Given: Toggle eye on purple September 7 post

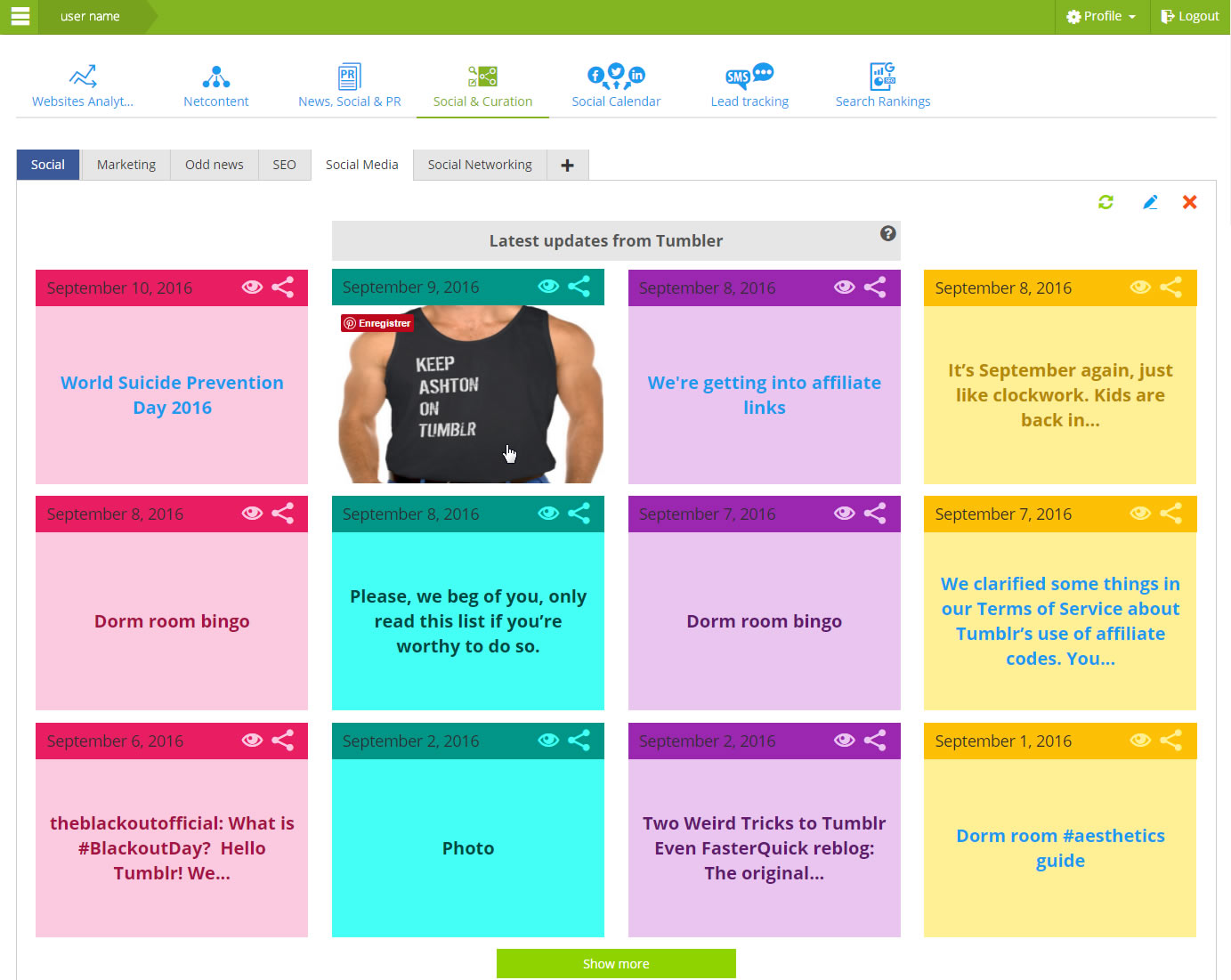Looking at the screenshot, I should 845,514.
